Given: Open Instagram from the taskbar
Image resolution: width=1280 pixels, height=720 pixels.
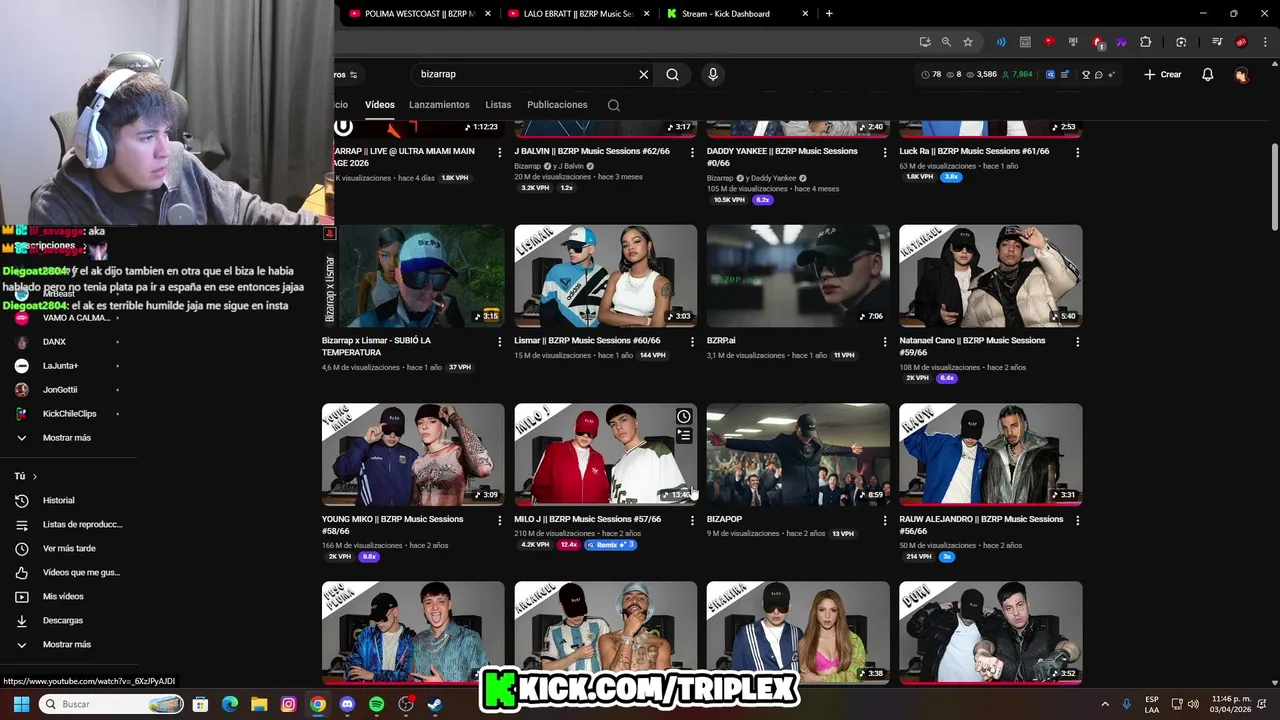Looking at the screenshot, I should click(288, 704).
